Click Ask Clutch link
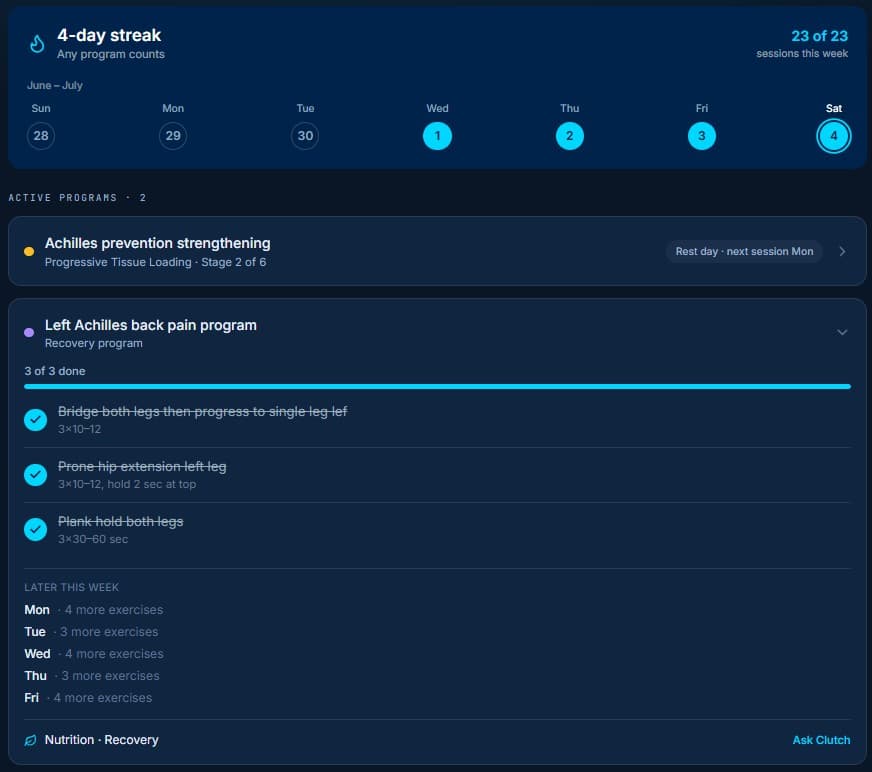 821,740
